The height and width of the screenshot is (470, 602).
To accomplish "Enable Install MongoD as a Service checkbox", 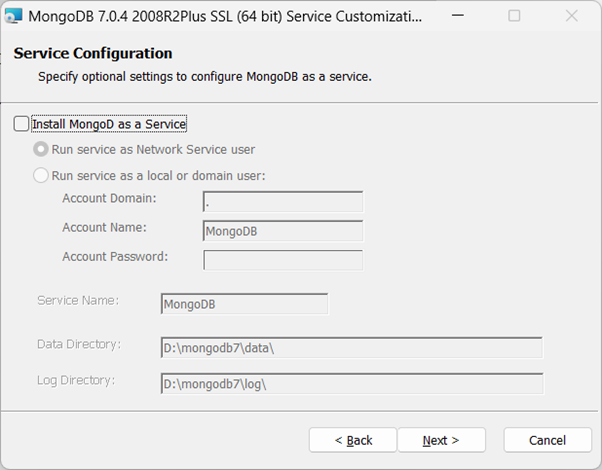I will [22, 124].
